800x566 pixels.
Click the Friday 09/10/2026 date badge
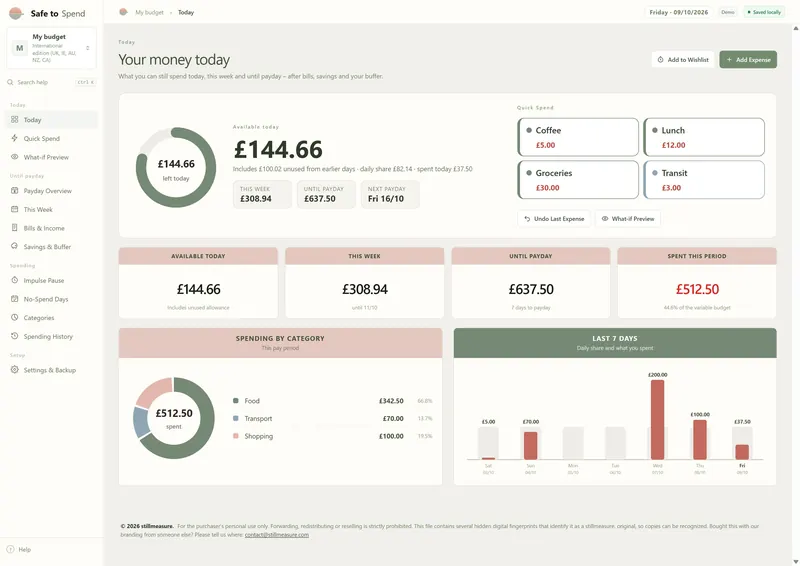coord(679,12)
